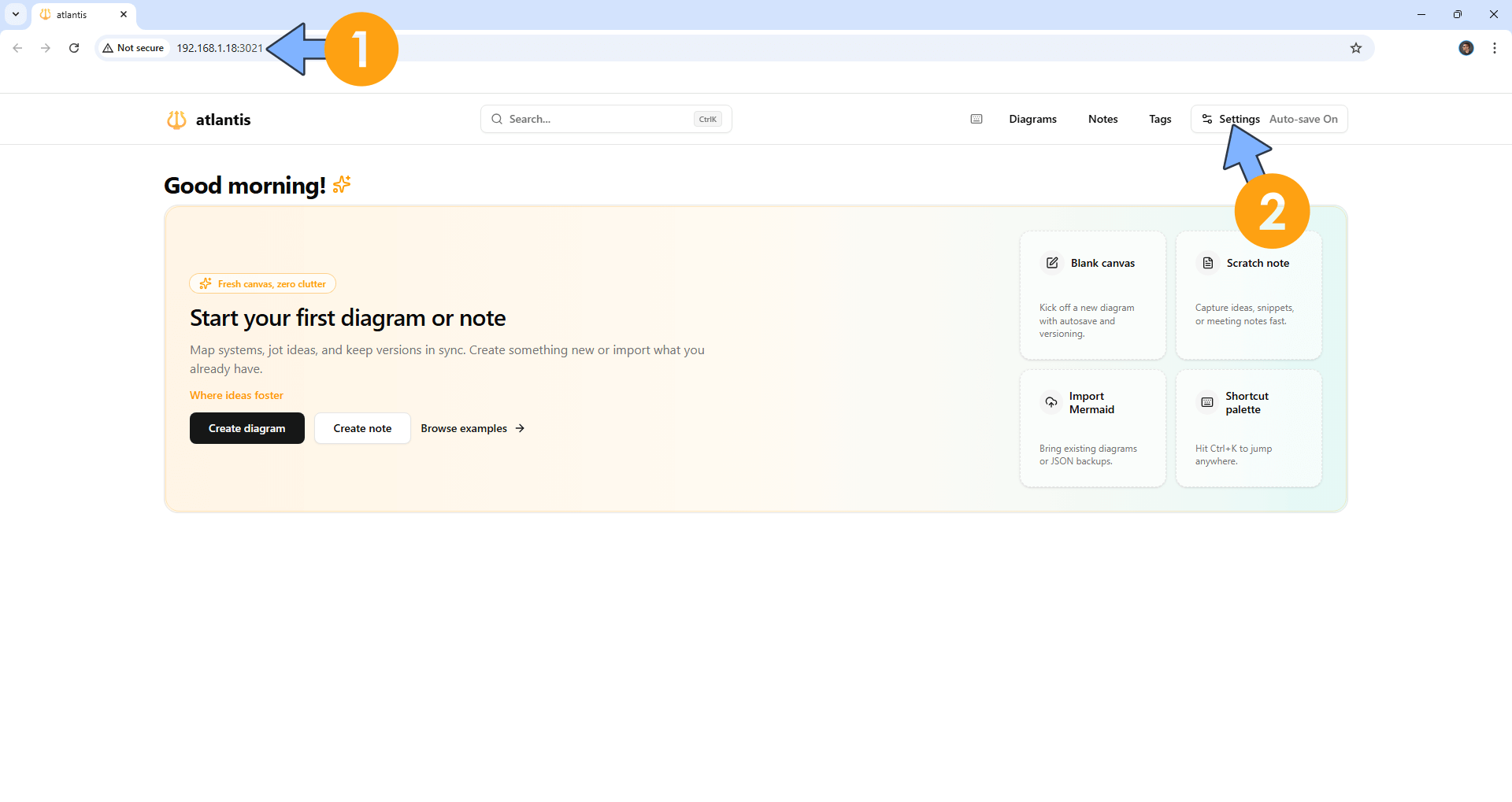Open the Chrome three-dot menu

(1495, 48)
